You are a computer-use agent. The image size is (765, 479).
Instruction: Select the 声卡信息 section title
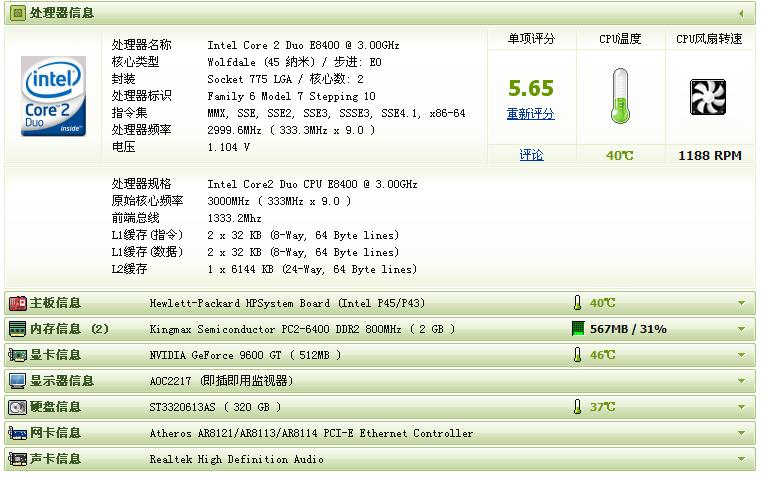pyautogui.click(x=55, y=459)
